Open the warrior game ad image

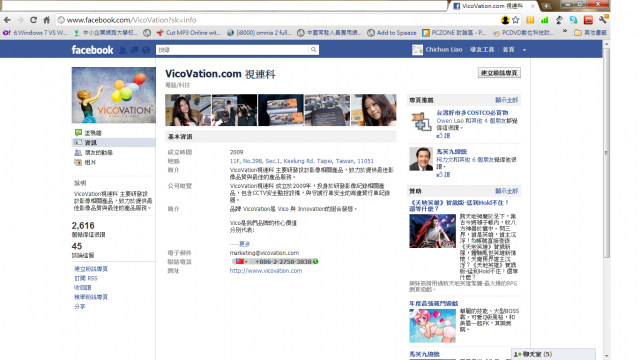(432, 231)
